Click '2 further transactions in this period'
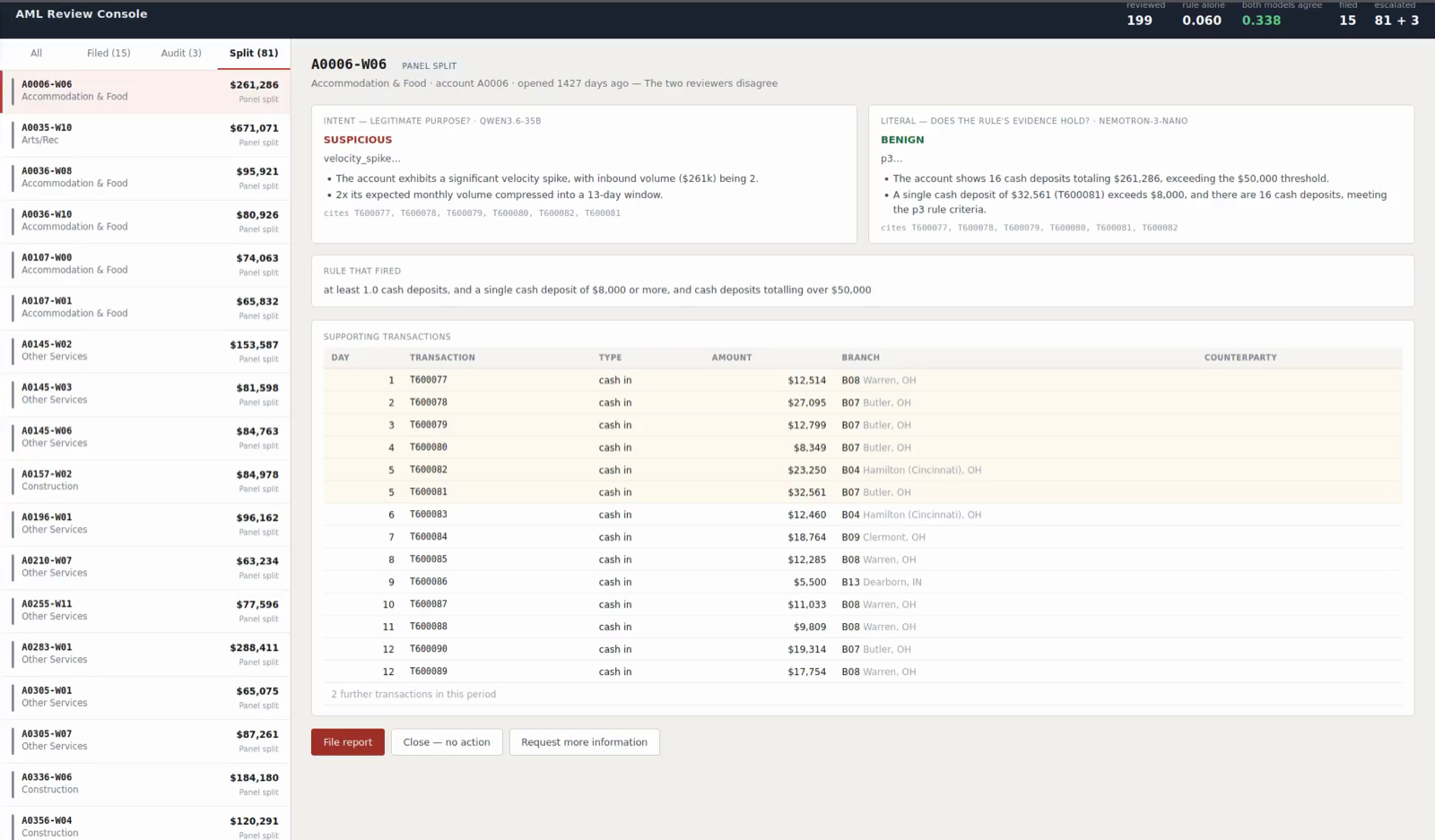1435x840 pixels. coord(413,694)
